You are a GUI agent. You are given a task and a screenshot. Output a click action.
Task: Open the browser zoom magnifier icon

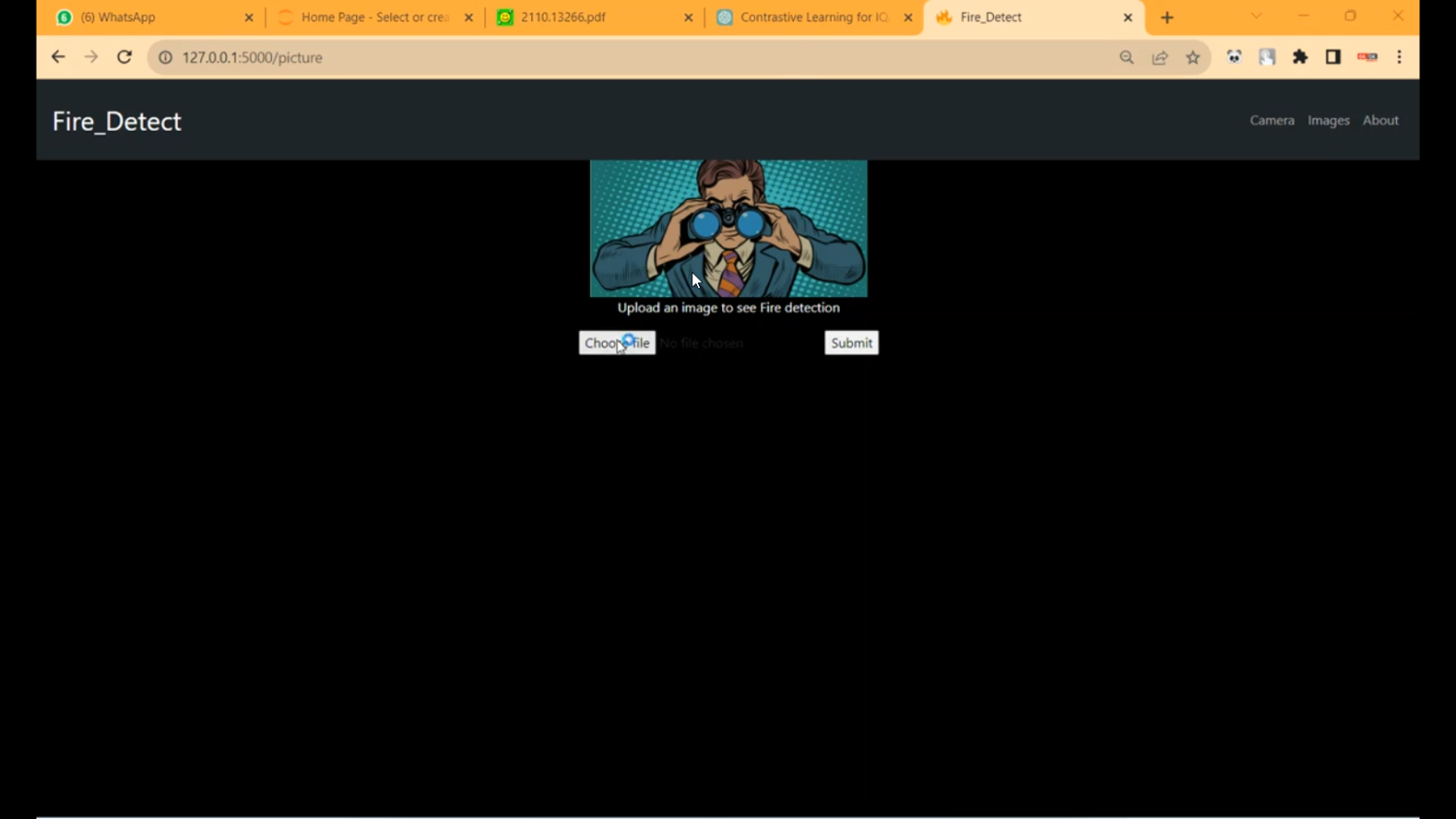pos(1127,57)
